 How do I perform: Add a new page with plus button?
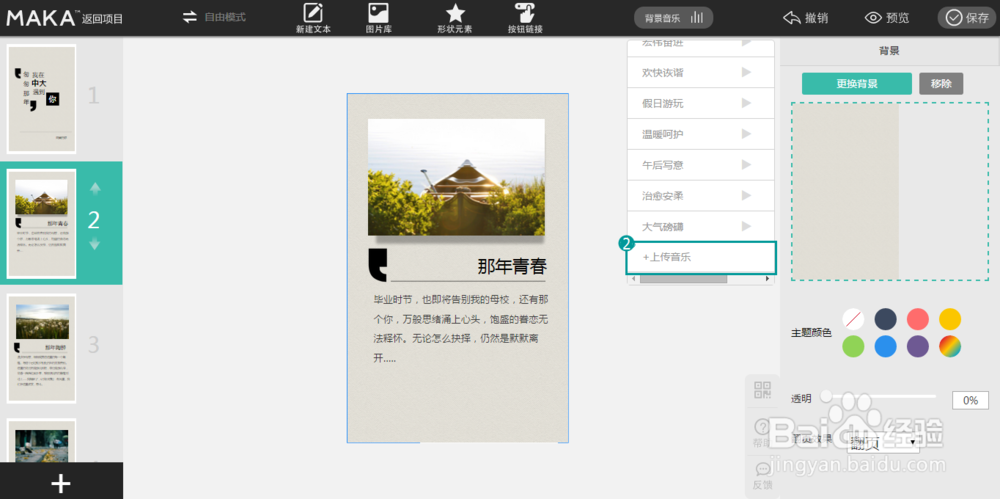(61, 483)
